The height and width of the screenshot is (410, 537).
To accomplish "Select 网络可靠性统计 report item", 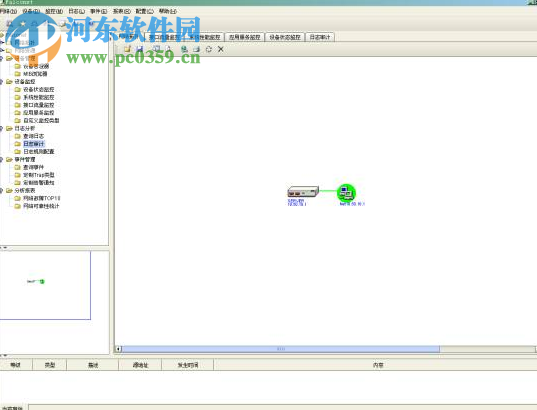I will click(41, 206).
